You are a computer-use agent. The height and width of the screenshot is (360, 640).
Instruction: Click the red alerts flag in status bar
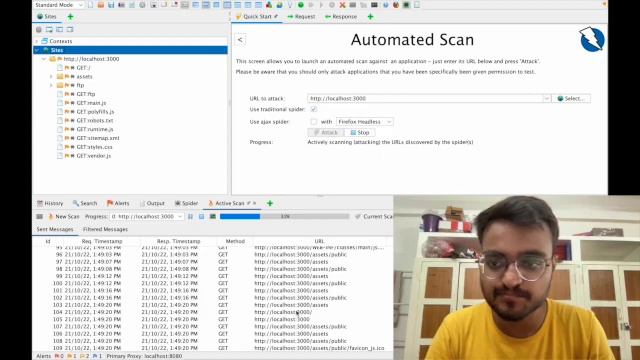pyautogui.click(x=57, y=356)
